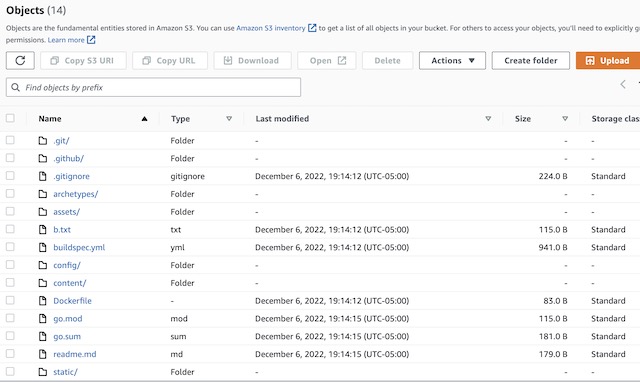The image size is (640, 382).
Task: Click the magnifier icon in search box
Action: (x=16, y=87)
